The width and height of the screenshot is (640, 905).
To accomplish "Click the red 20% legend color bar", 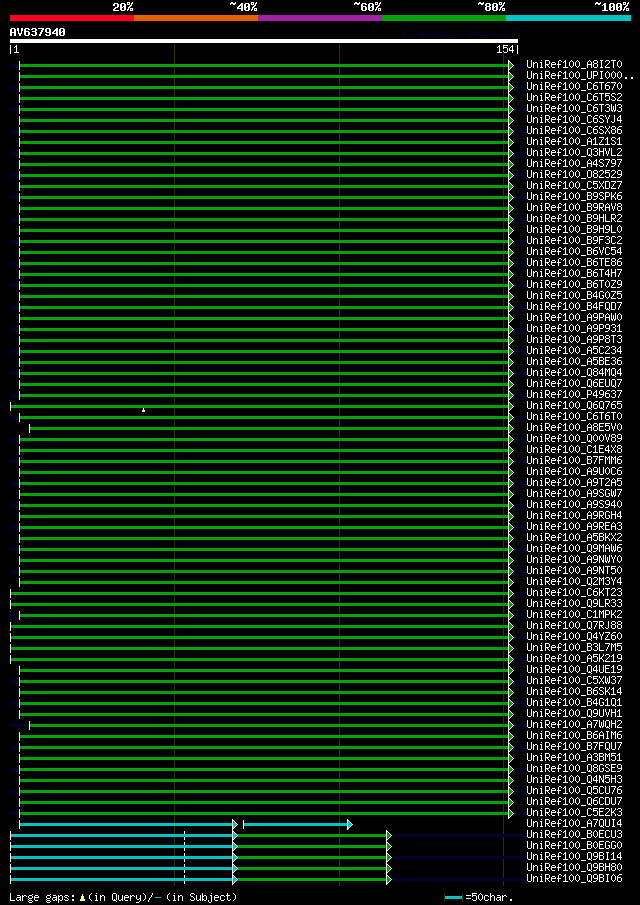I will (x=72, y=18).
